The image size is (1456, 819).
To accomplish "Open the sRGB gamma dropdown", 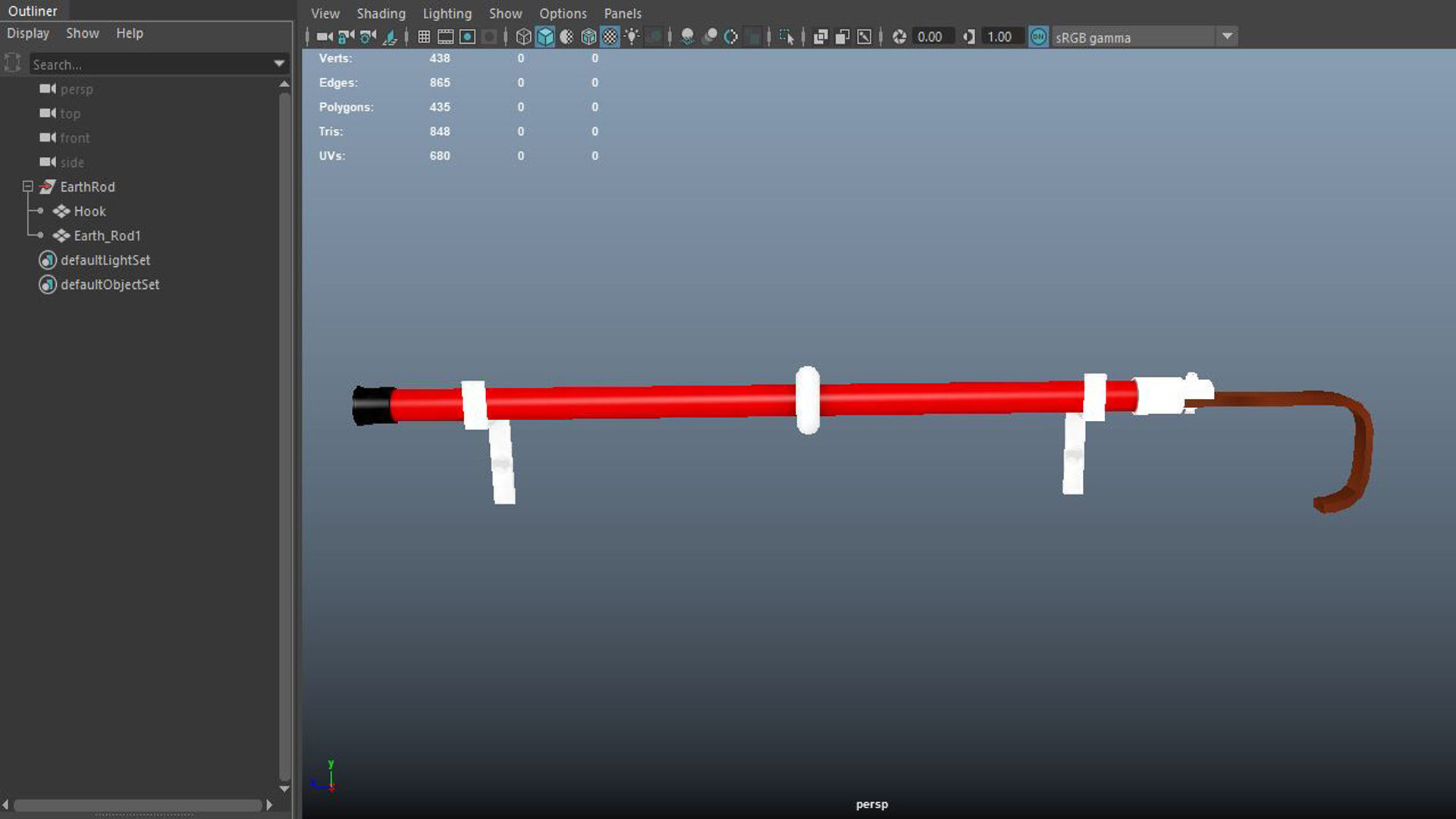I will point(1227,36).
